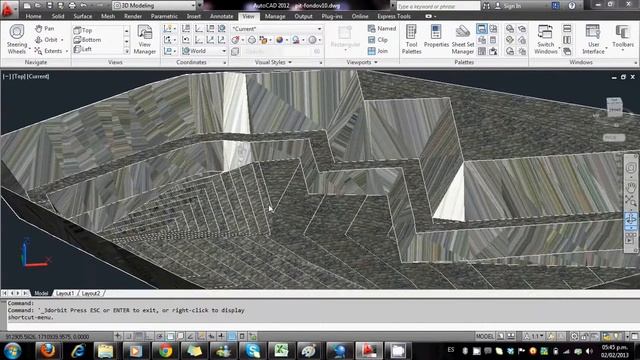Click the viewport ViewCube

coord(614,107)
